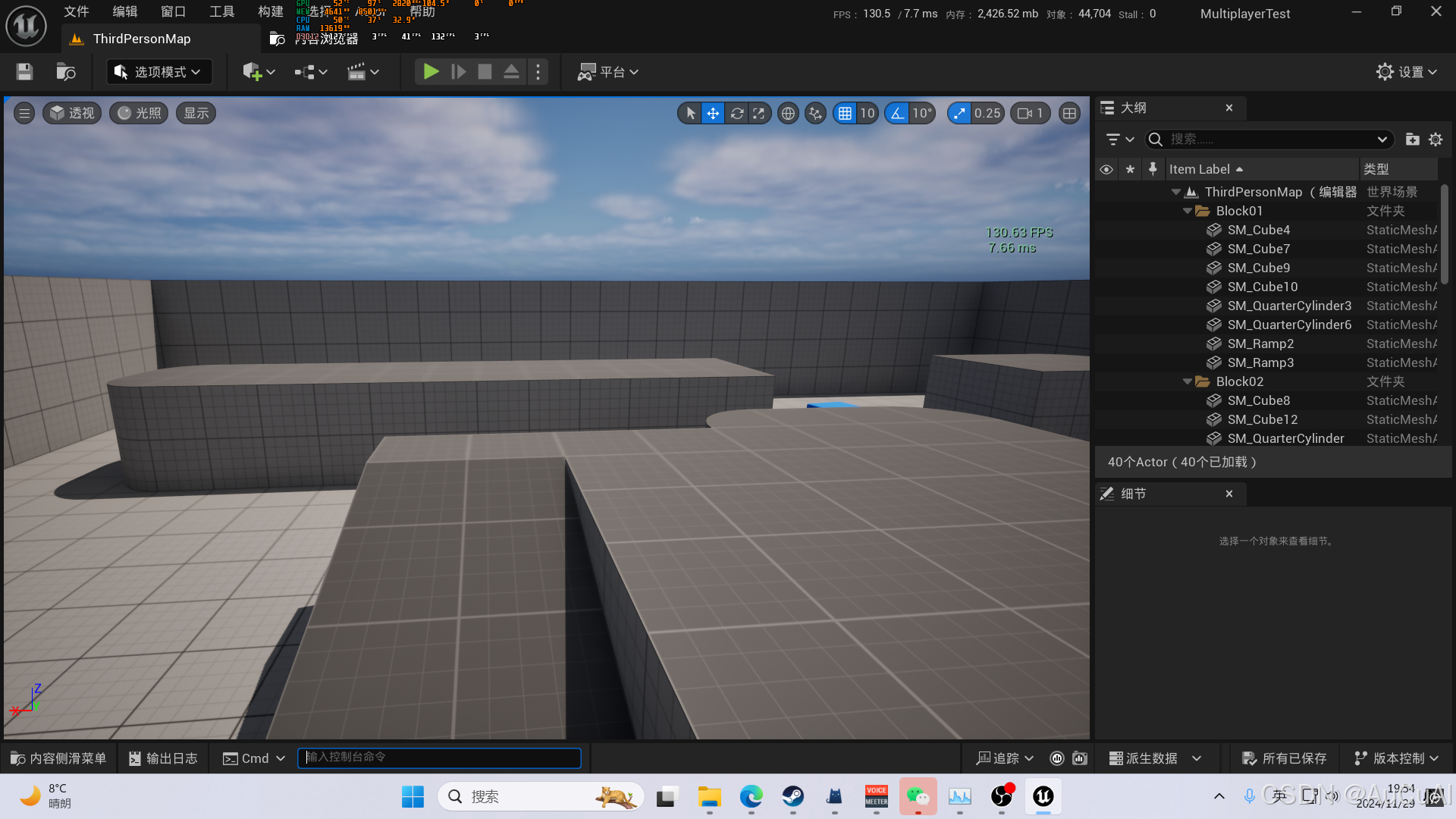Viewport: 1456px width, 819px height.
Task: Open the 选项模式 mode dropdown
Action: (x=158, y=72)
